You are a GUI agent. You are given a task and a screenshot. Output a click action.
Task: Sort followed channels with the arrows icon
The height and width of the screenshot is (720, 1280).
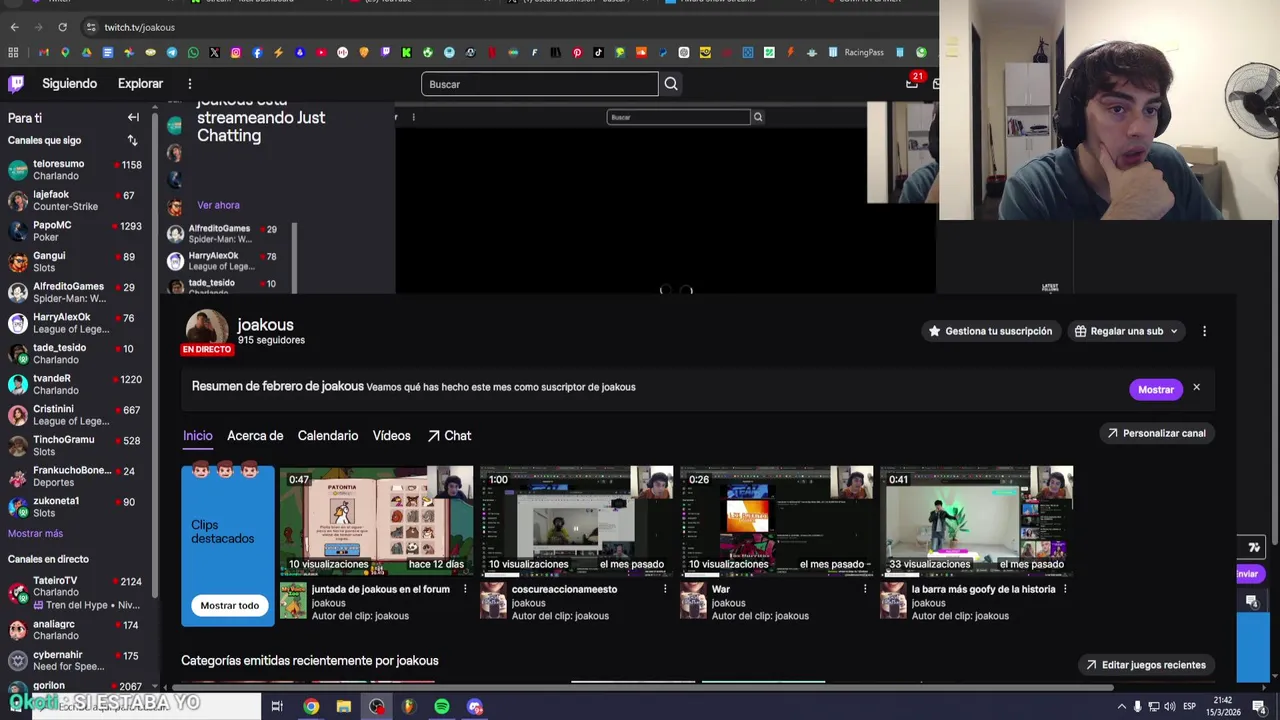pyautogui.click(x=132, y=141)
